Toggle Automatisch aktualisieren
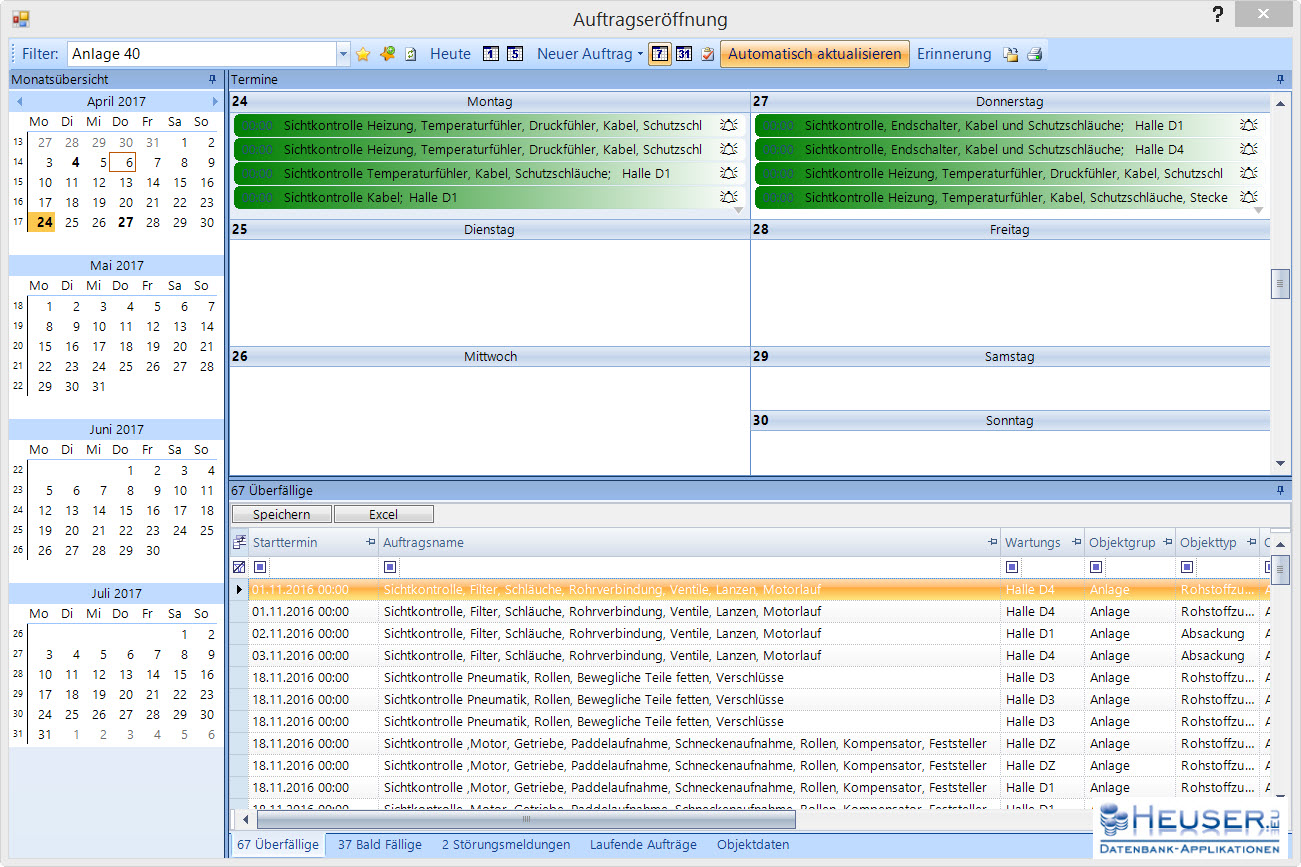This screenshot has width=1301, height=867. (x=814, y=54)
